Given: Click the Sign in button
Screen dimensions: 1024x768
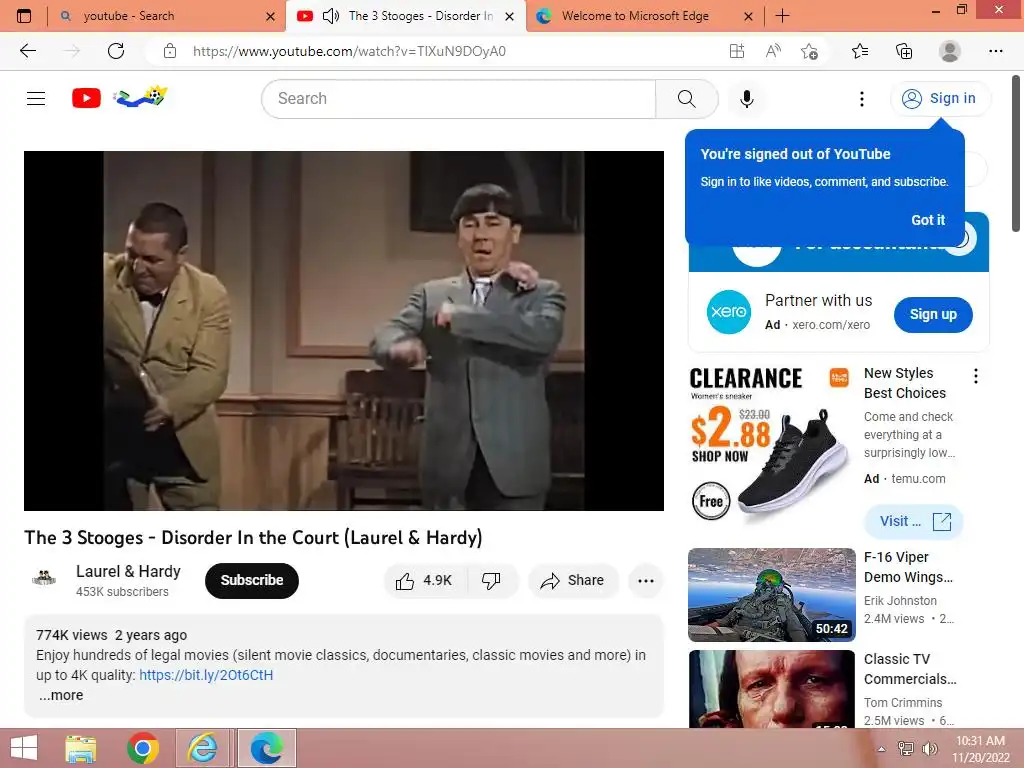Looking at the screenshot, I should click(x=940, y=98).
